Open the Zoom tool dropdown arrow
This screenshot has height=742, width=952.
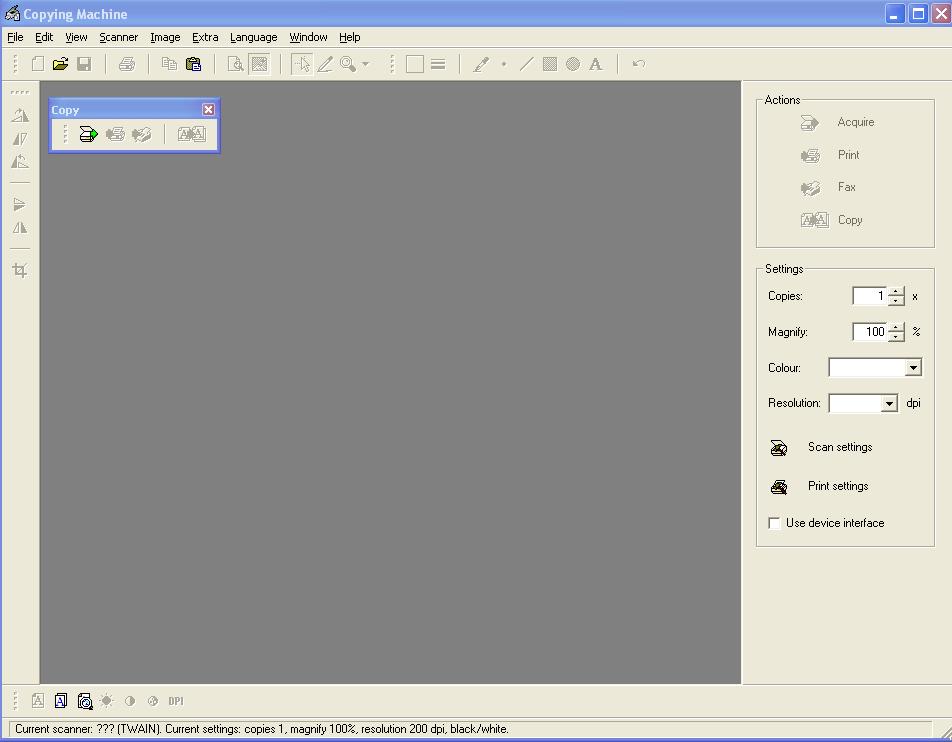tap(366, 64)
